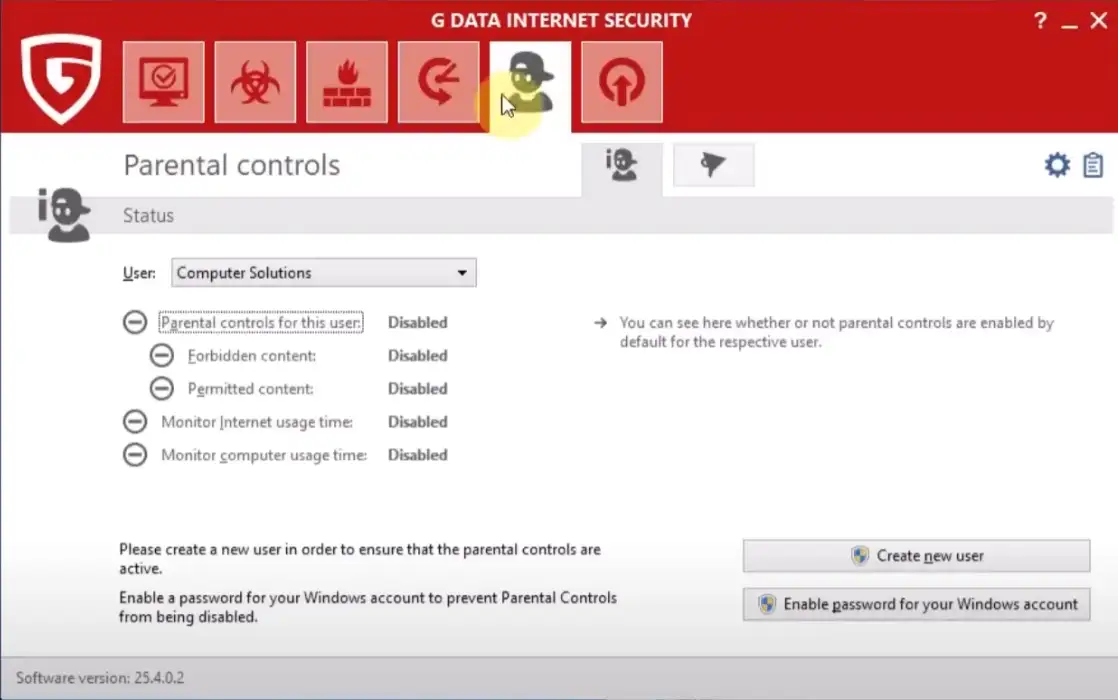Viewport: 1118px width, 700px height.
Task: Open the Virus protection biohazard icon
Action: coord(255,82)
